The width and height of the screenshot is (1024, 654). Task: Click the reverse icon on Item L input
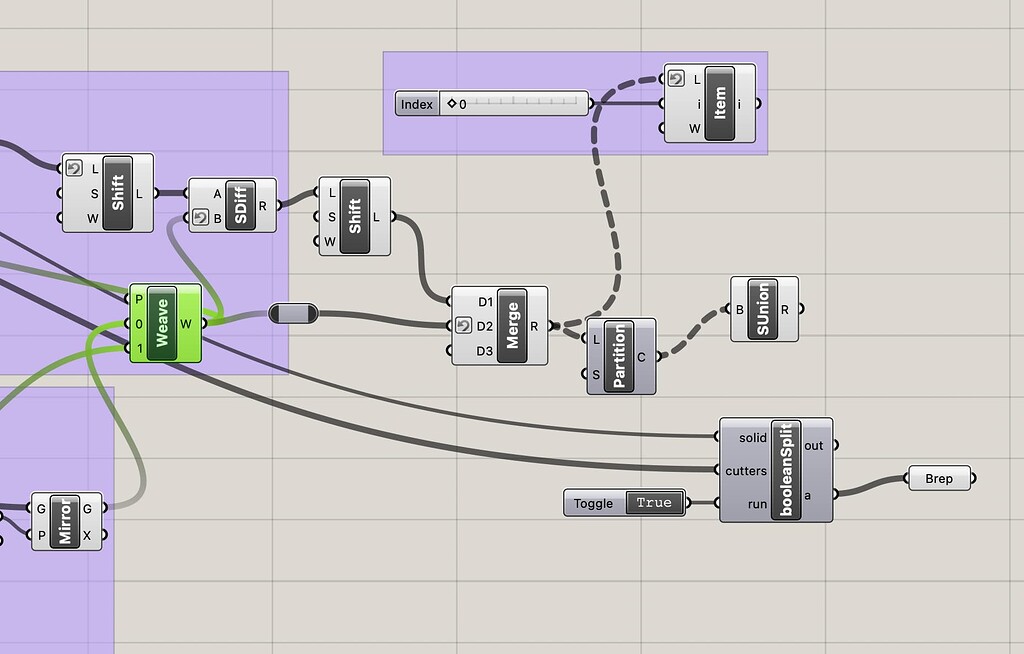point(676,79)
